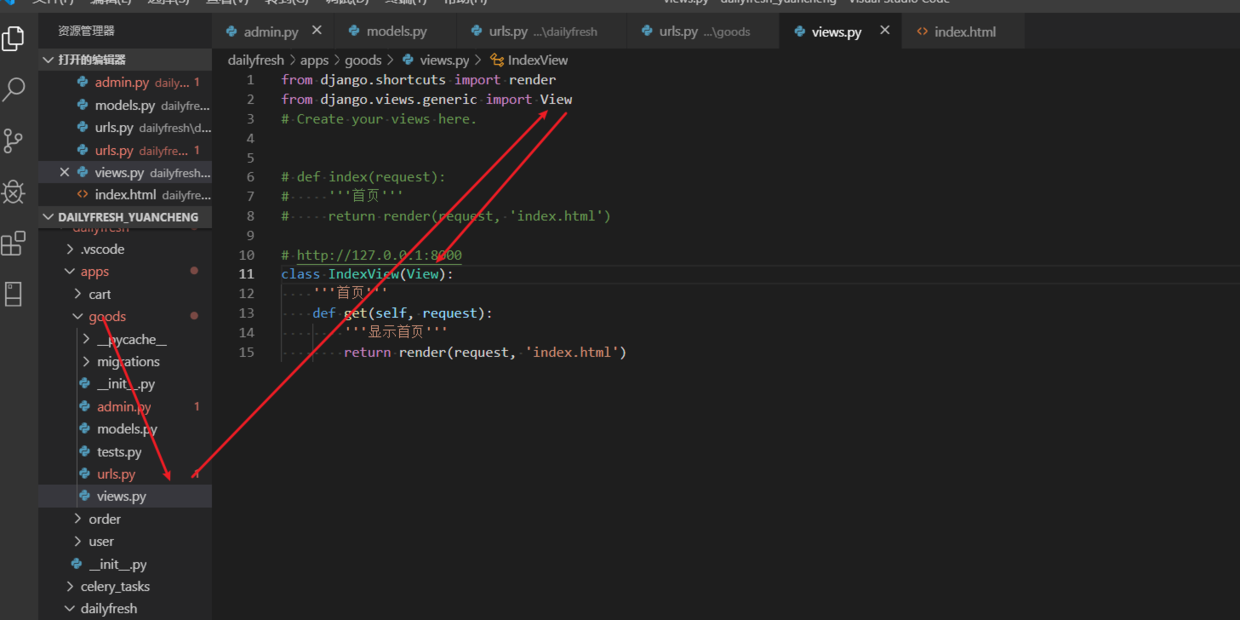Click views.py in the breadcrumb path

pos(444,60)
